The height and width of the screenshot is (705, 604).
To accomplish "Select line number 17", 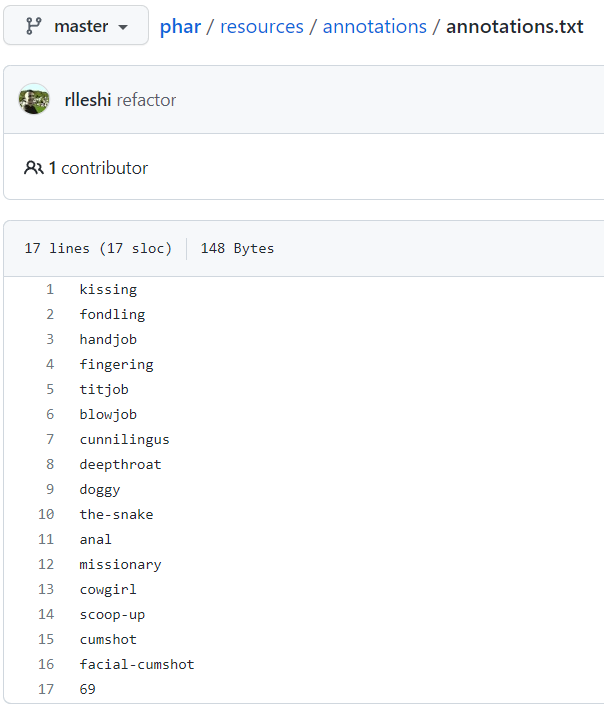I will point(46,689).
